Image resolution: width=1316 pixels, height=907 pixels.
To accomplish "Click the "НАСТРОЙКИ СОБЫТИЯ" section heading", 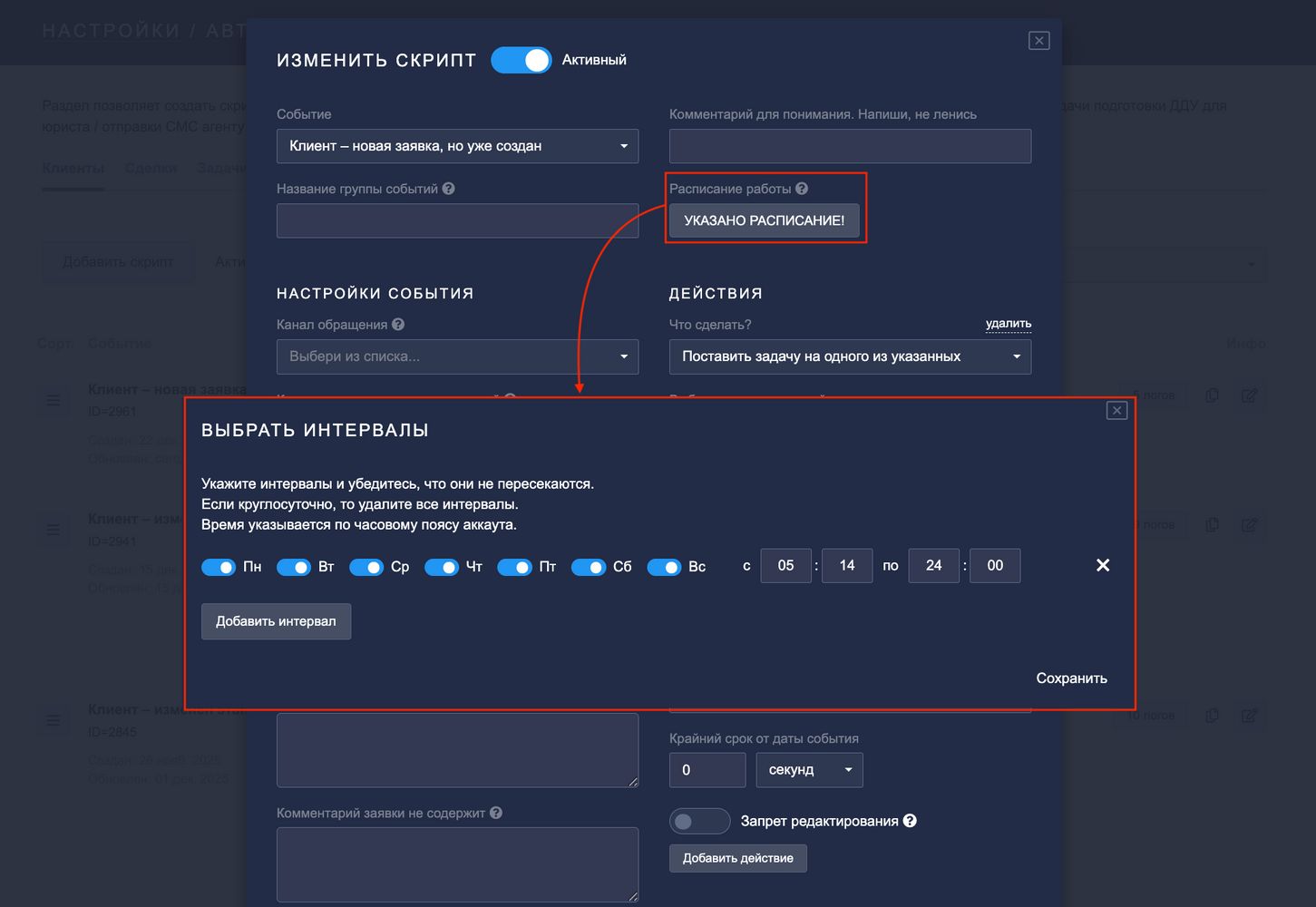I will point(375,293).
